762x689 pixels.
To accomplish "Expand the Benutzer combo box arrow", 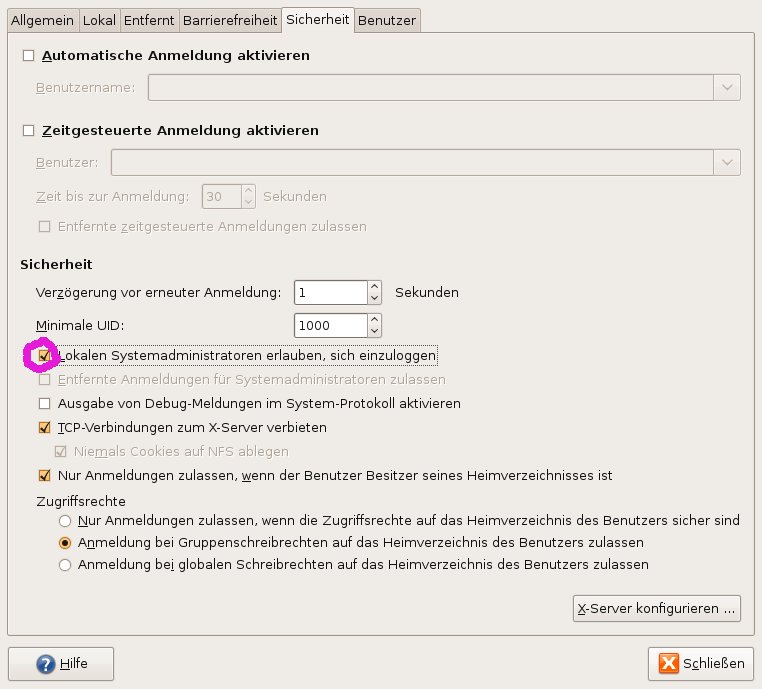I will (x=726, y=163).
